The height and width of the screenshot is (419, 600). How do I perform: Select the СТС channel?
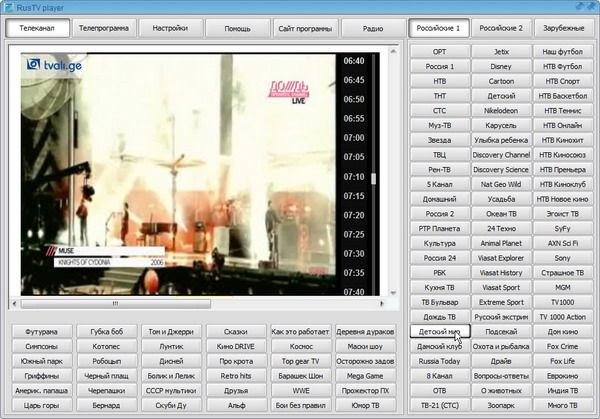(440, 111)
